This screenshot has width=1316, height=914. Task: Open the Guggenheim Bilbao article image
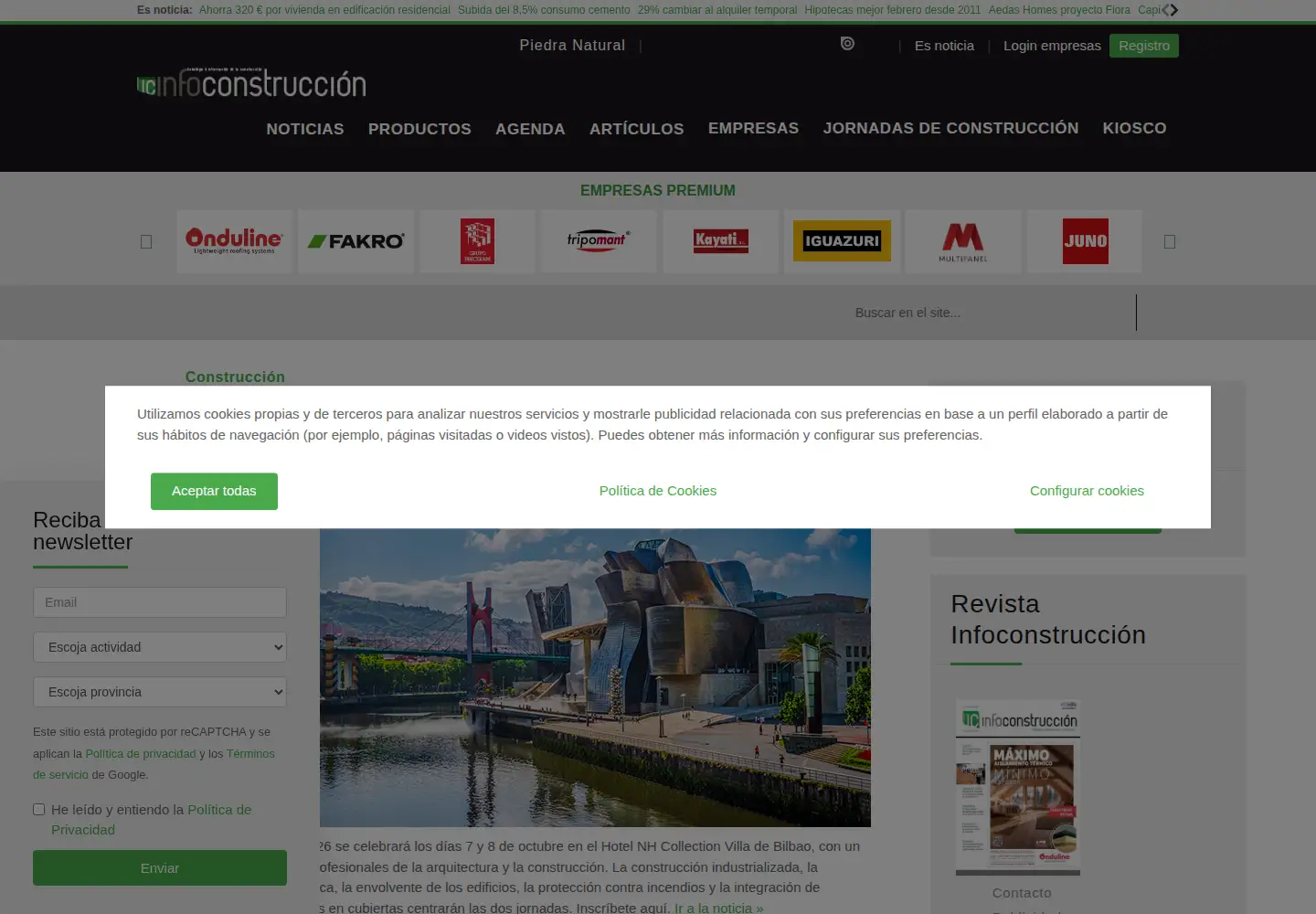click(x=595, y=677)
